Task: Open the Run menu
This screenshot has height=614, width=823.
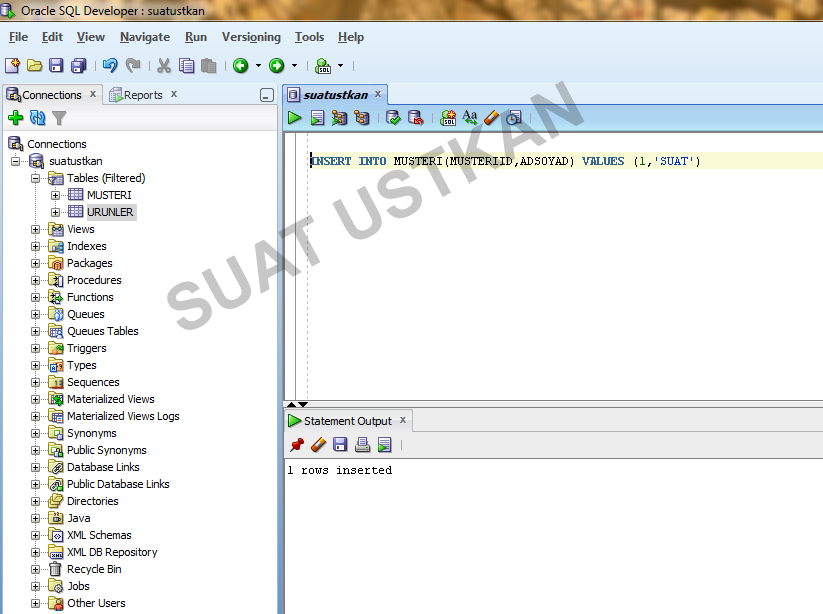Action: [x=196, y=37]
